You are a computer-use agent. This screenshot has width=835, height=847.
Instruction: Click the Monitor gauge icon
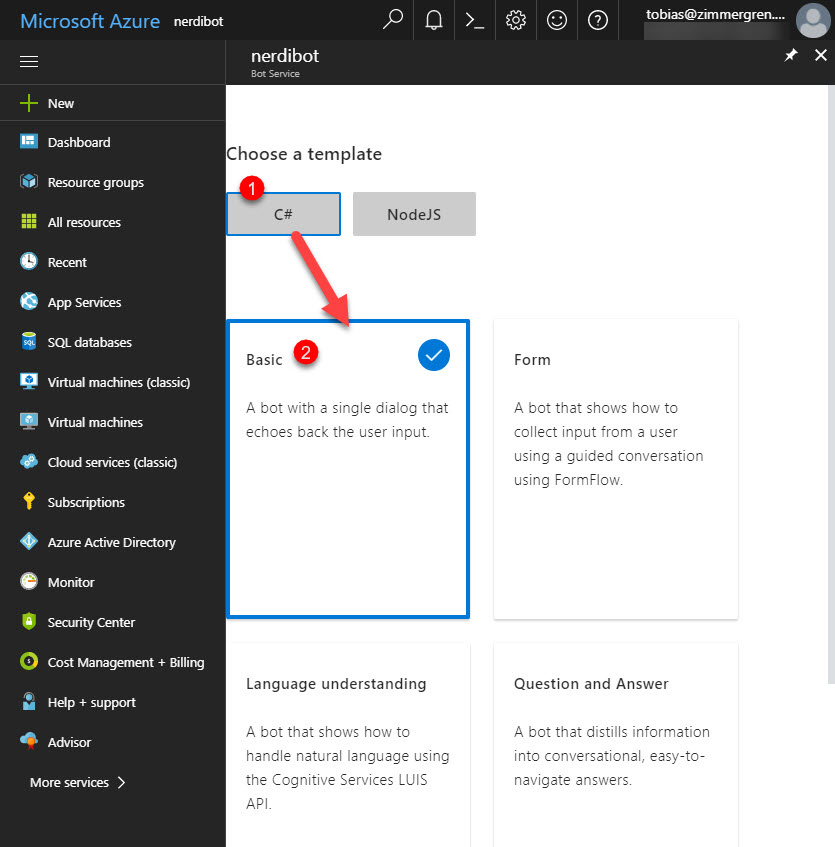pyautogui.click(x=29, y=581)
